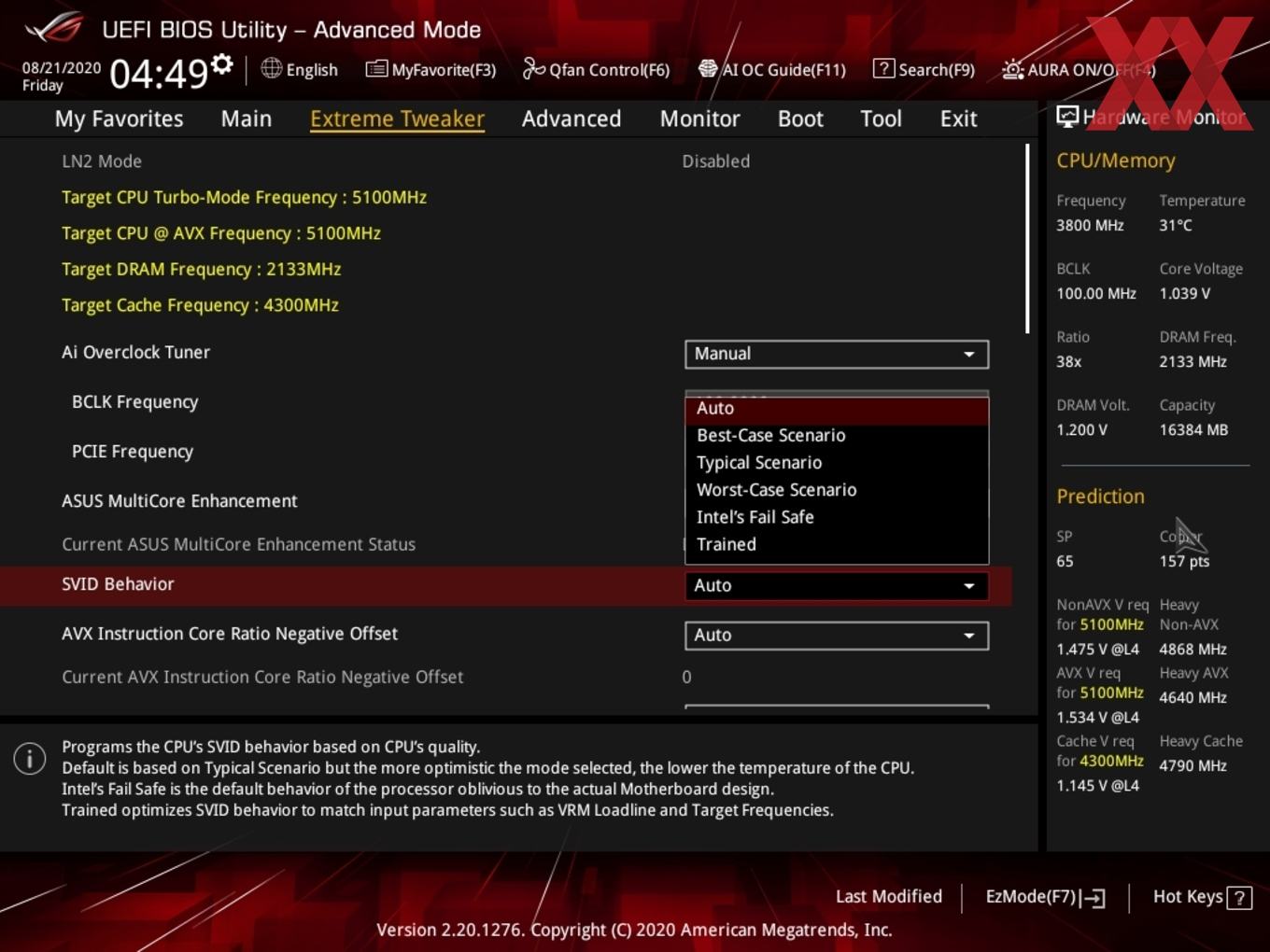
Task: Click the Hot Keys label
Action: [x=1188, y=897]
